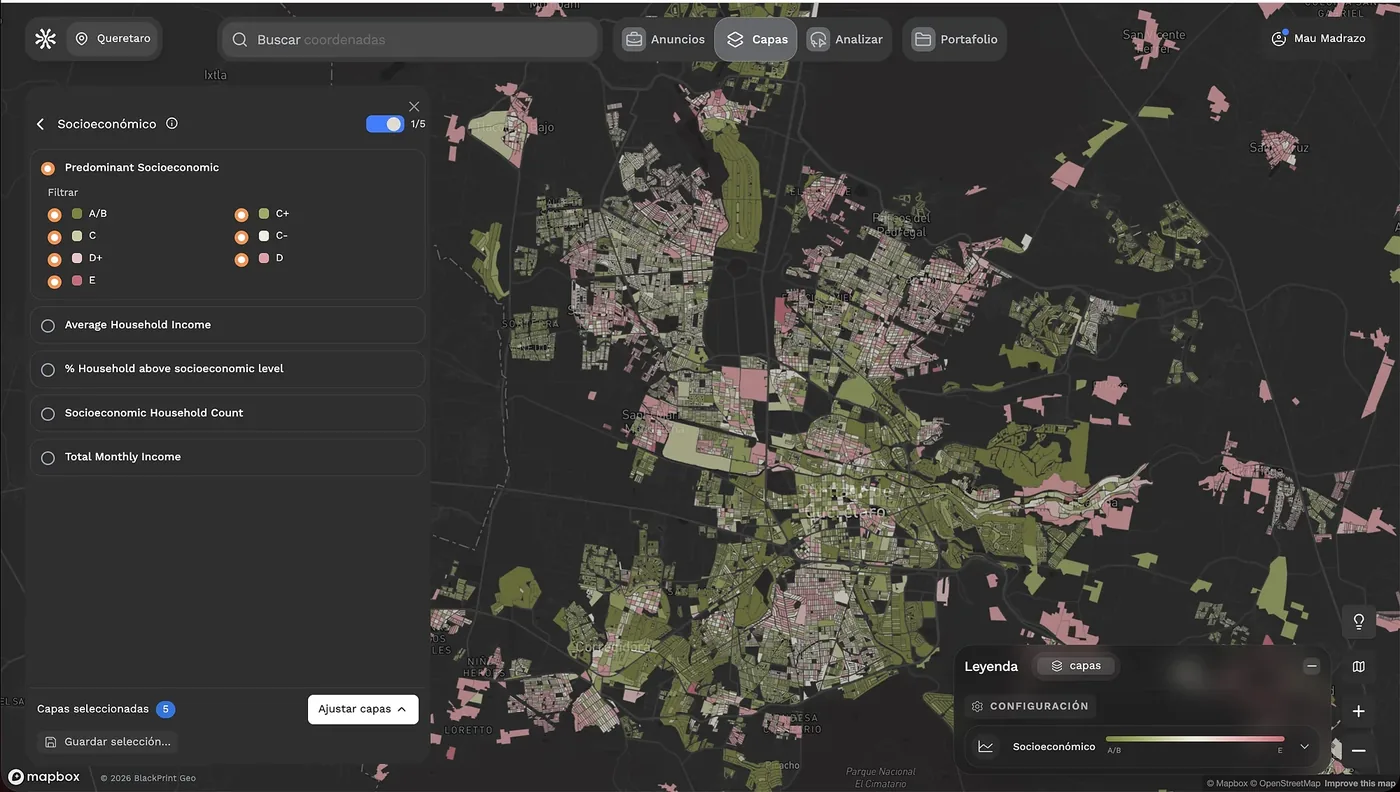
Task: Toggle the E filter option
Action: [x=55, y=282]
